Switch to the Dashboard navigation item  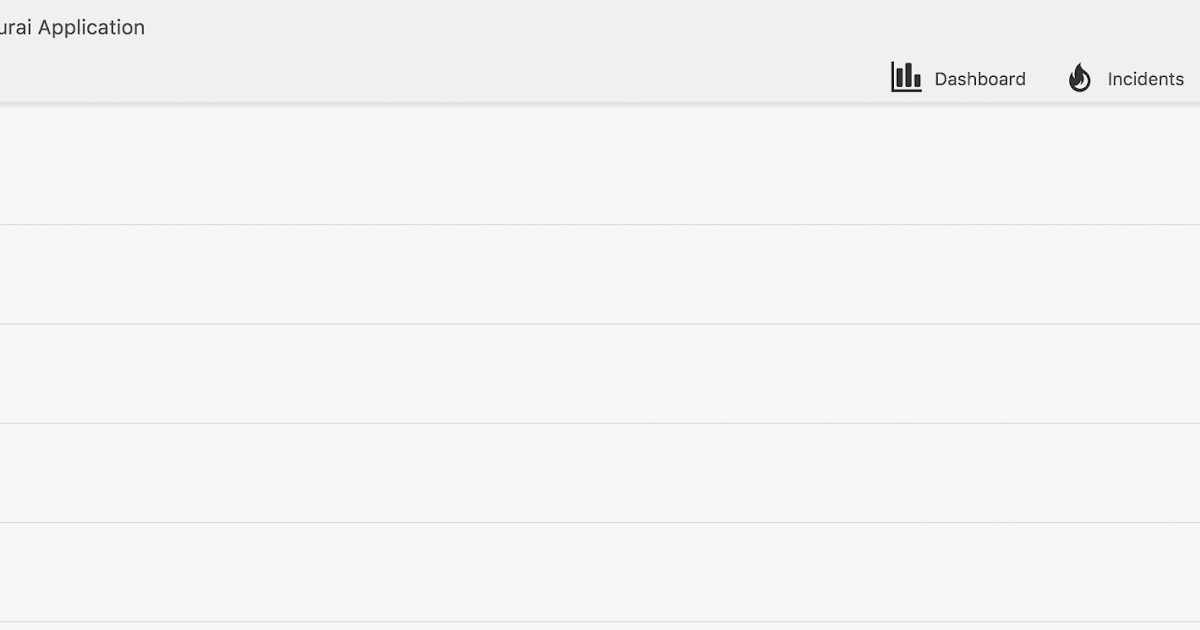(958, 78)
